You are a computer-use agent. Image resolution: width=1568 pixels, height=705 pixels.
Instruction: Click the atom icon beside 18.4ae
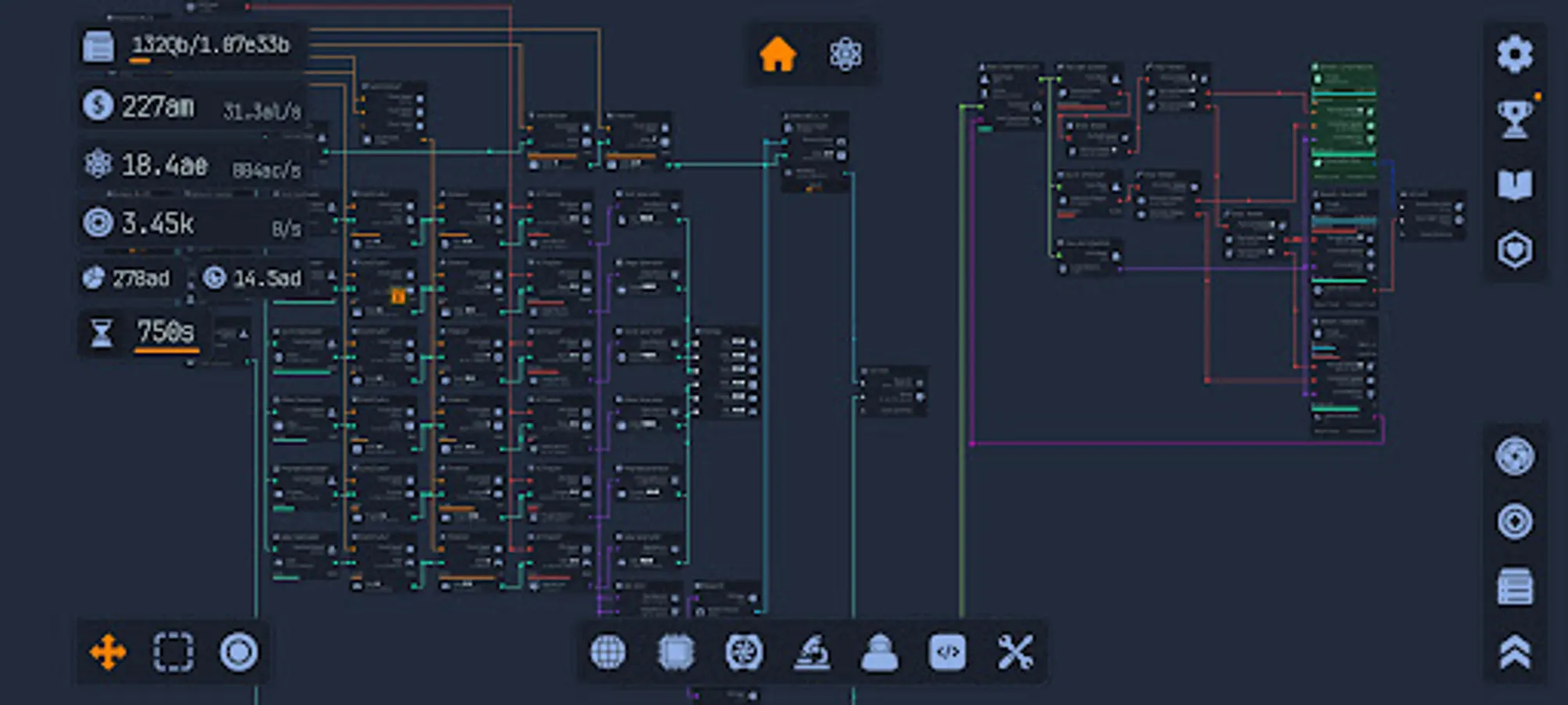[x=98, y=164]
